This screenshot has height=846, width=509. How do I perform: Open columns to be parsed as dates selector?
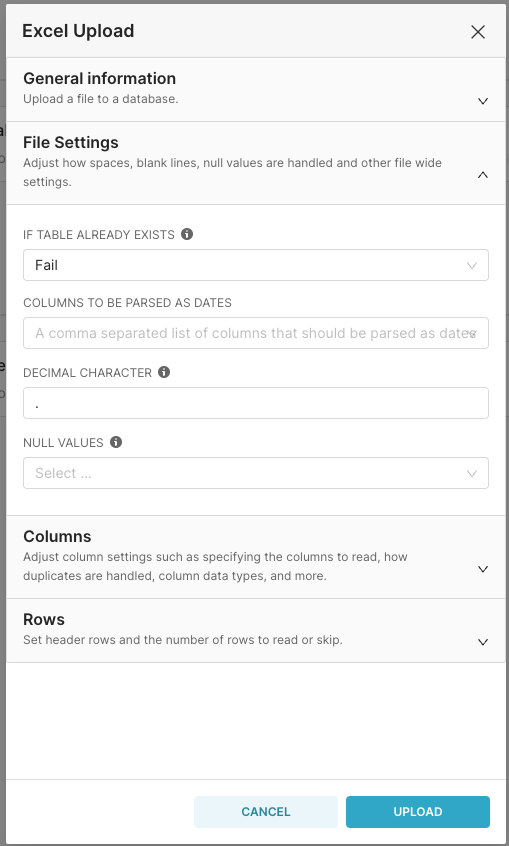click(x=256, y=333)
